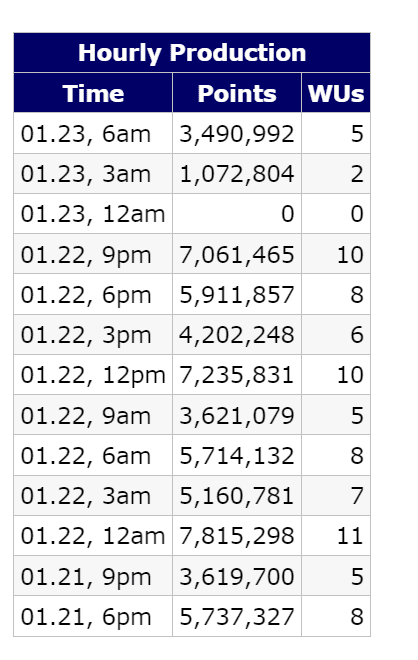Click the 7,061,465 points value
Screen dimensions: 418x660
tap(237, 254)
